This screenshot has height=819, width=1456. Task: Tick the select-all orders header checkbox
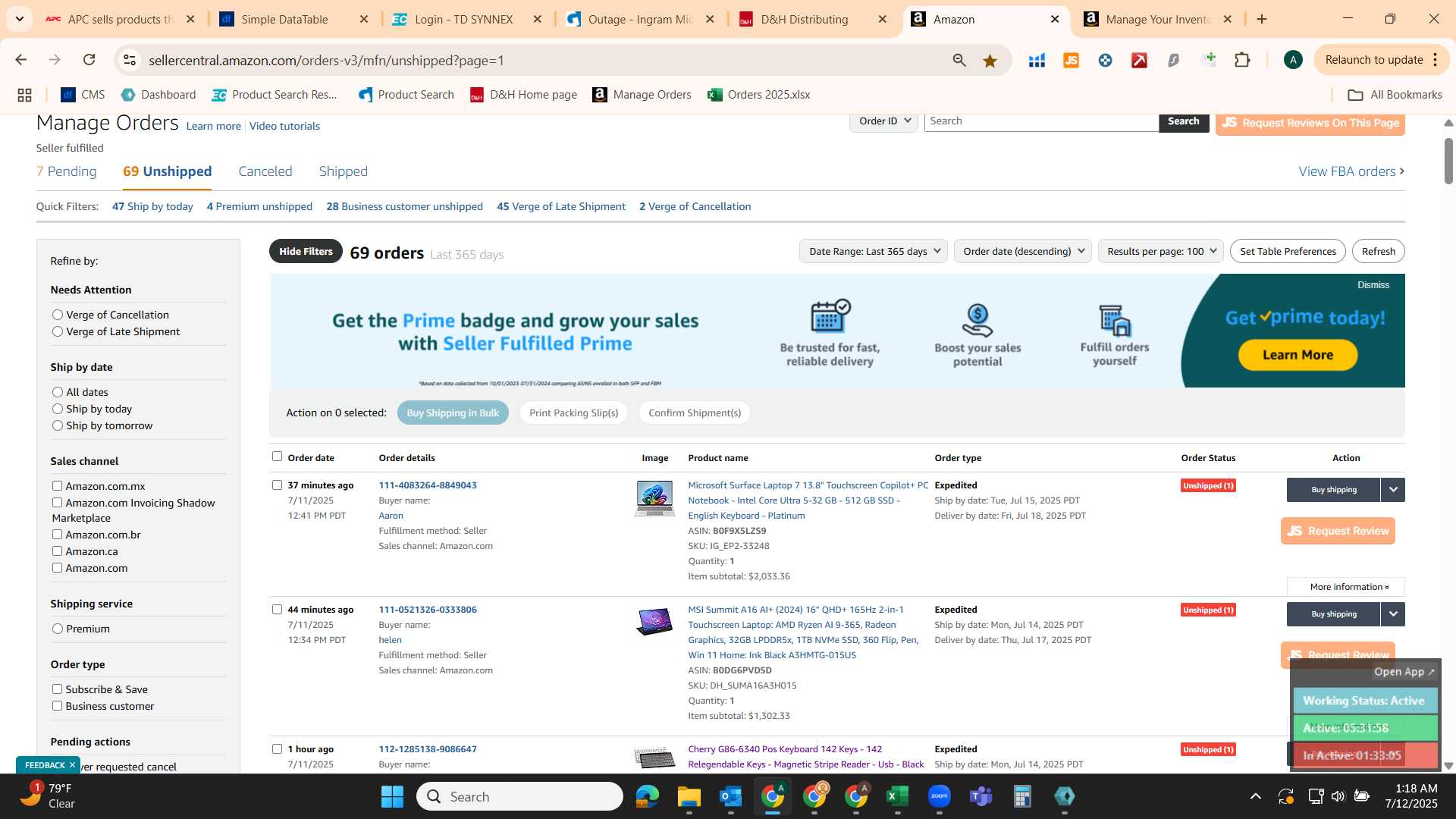(x=277, y=456)
